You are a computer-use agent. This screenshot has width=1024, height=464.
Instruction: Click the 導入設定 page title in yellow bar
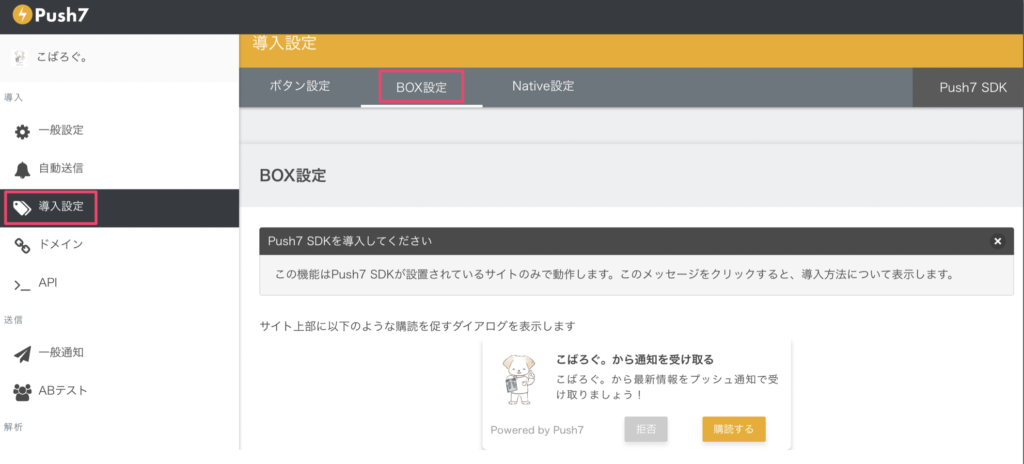(284, 44)
